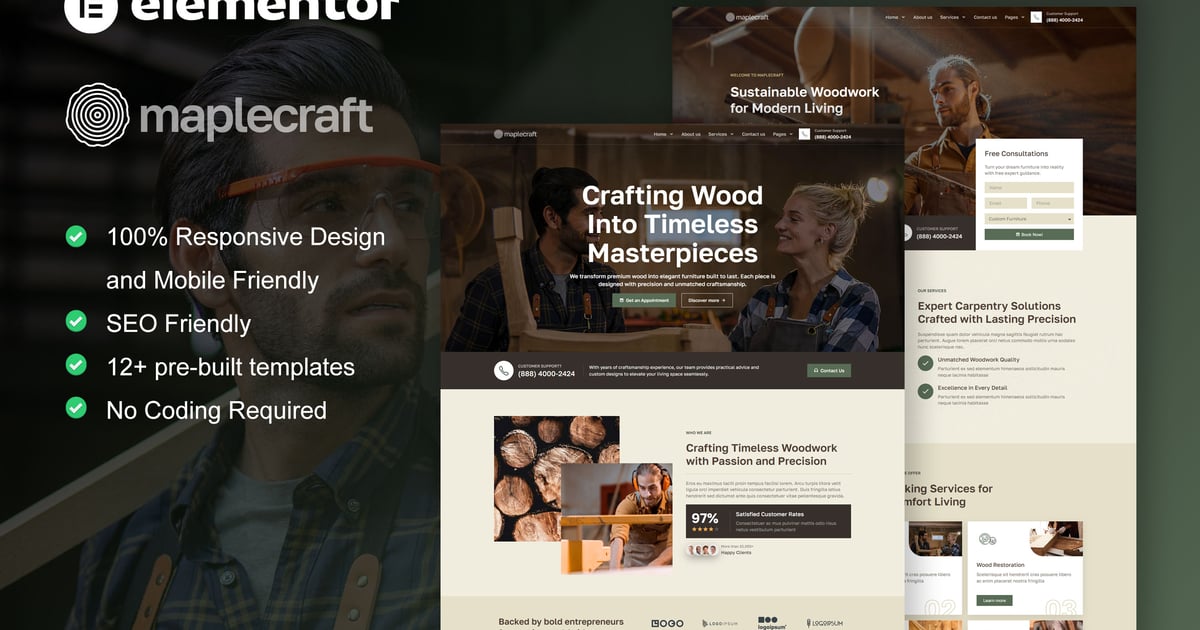1200x630 pixels.
Task: Open About us in the front navbar
Action: click(690, 134)
